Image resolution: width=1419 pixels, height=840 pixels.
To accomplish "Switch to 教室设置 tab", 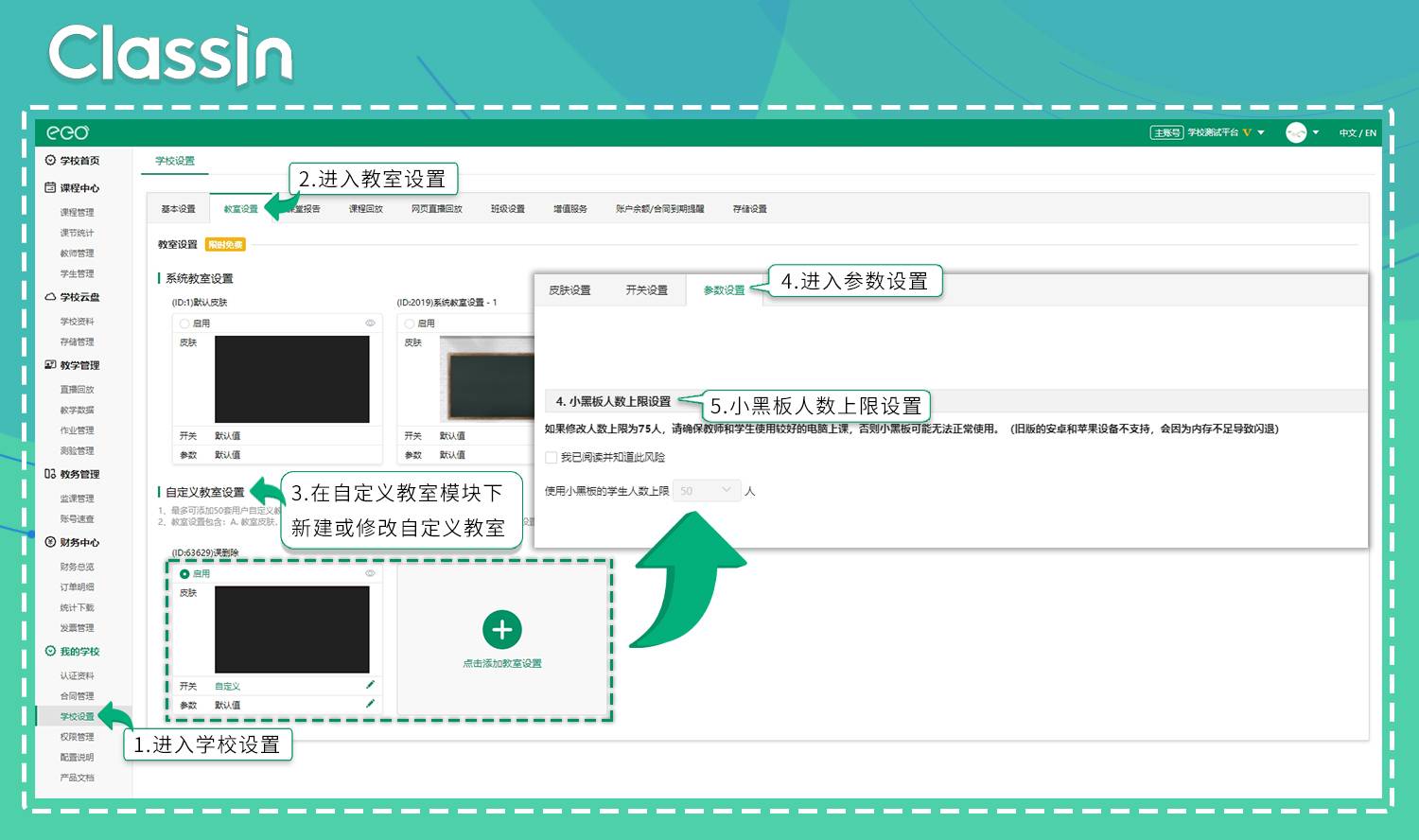I will point(240,209).
